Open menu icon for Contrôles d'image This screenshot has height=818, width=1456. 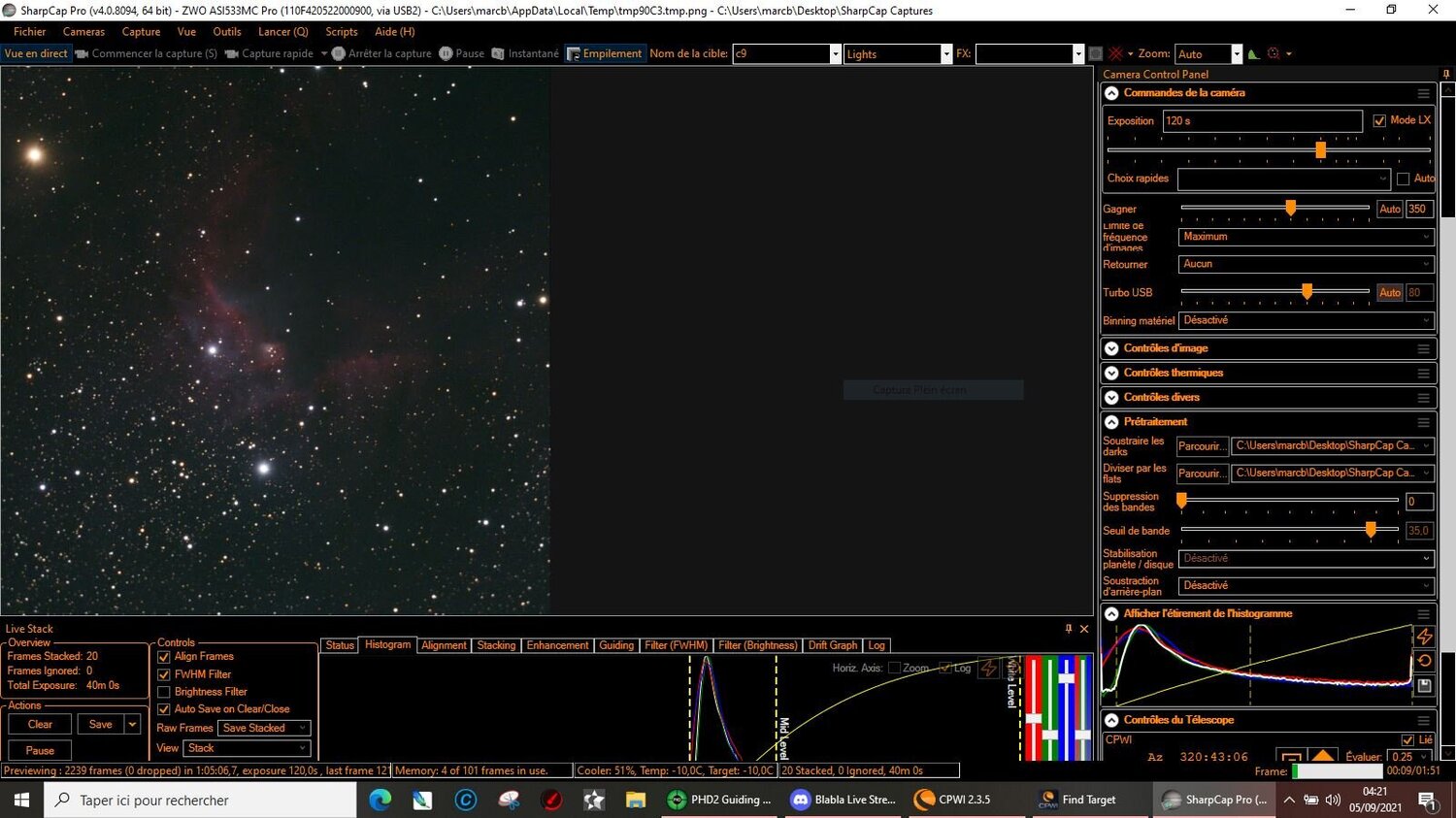pyautogui.click(x=1423, y=348)
